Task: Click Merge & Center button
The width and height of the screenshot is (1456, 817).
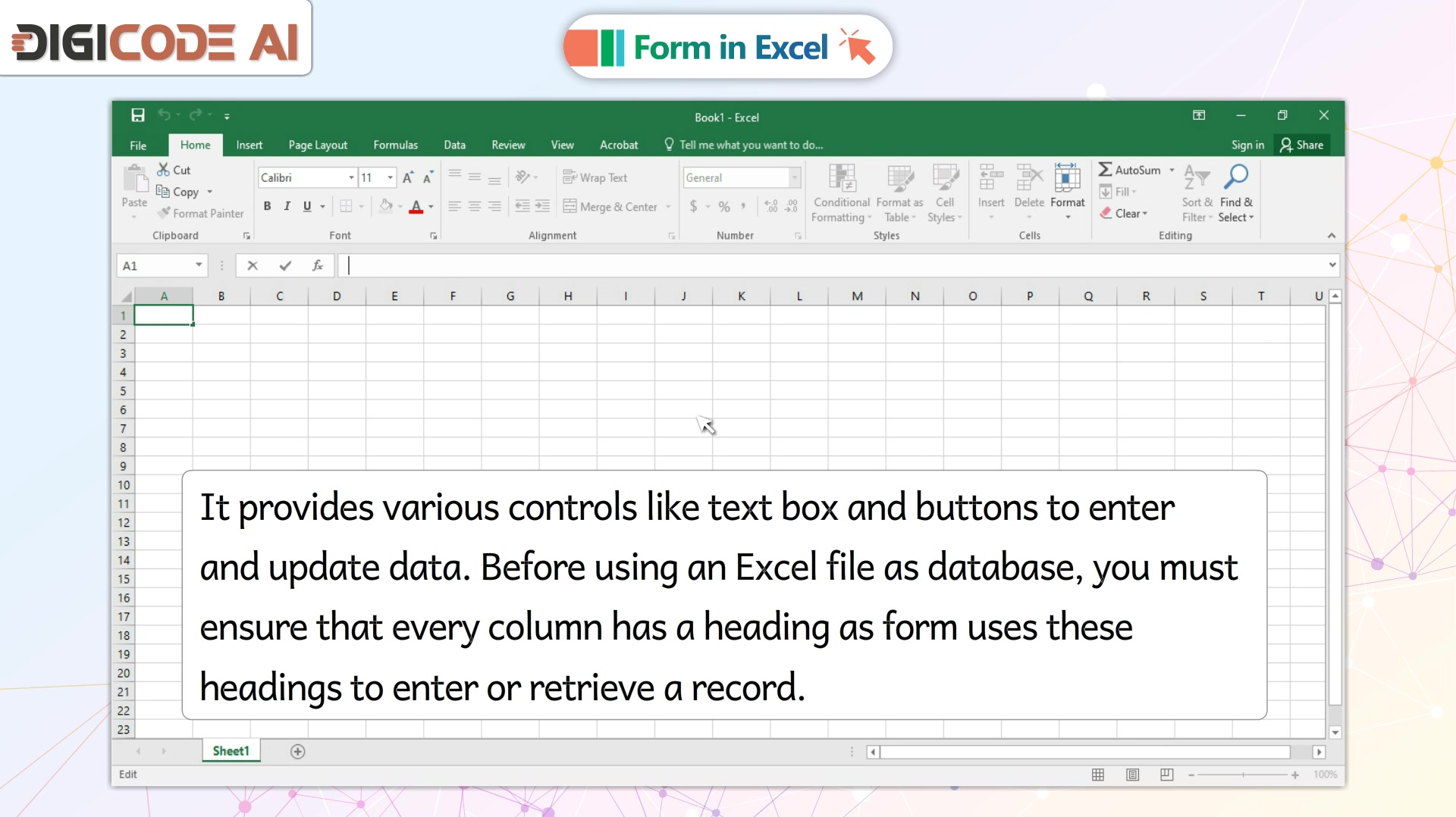Action: [x=611, y=207]
